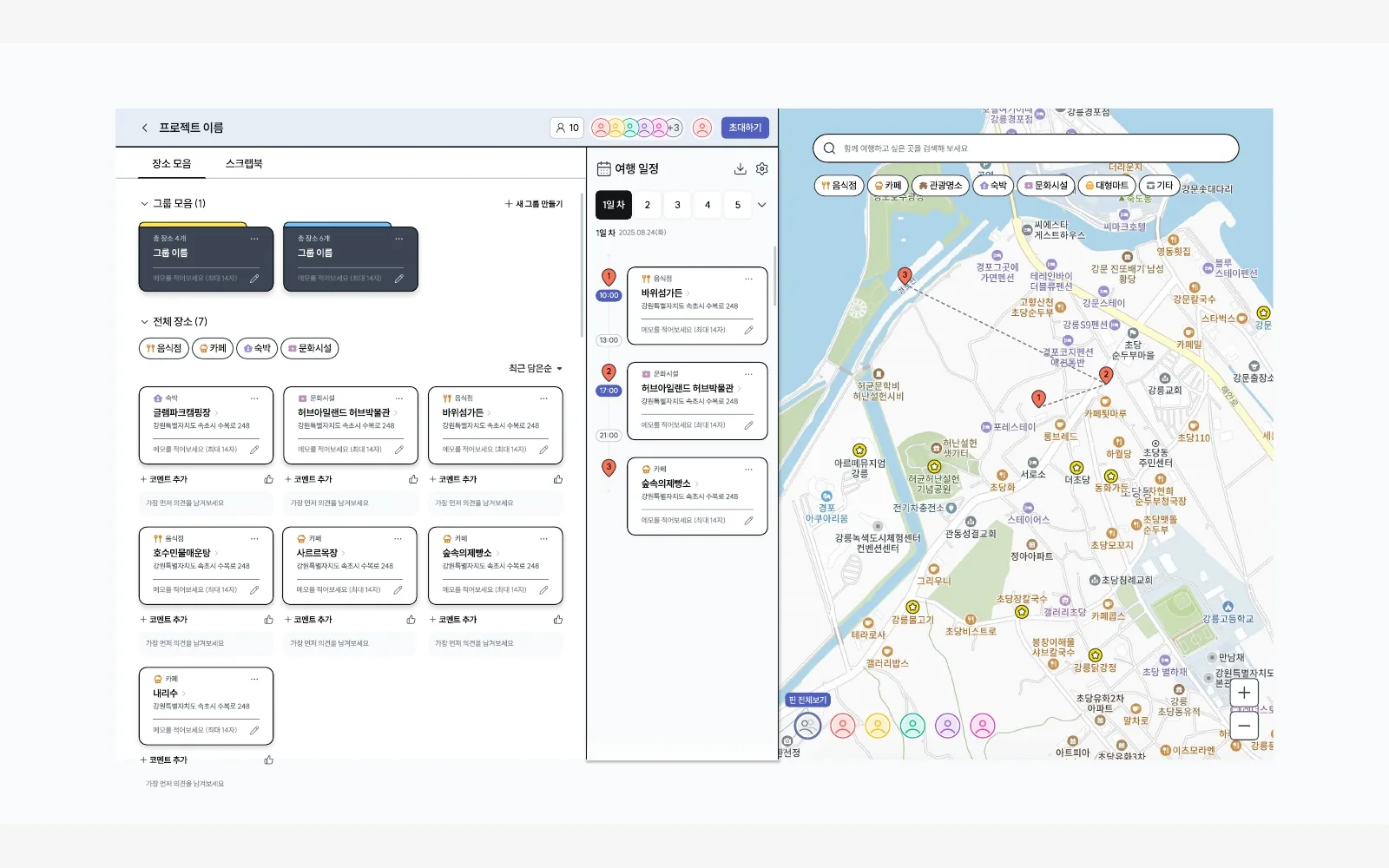Open details chevron next to 바위섬가든 place card
The height and width of the screenshot is (868, 1389).
489,413
